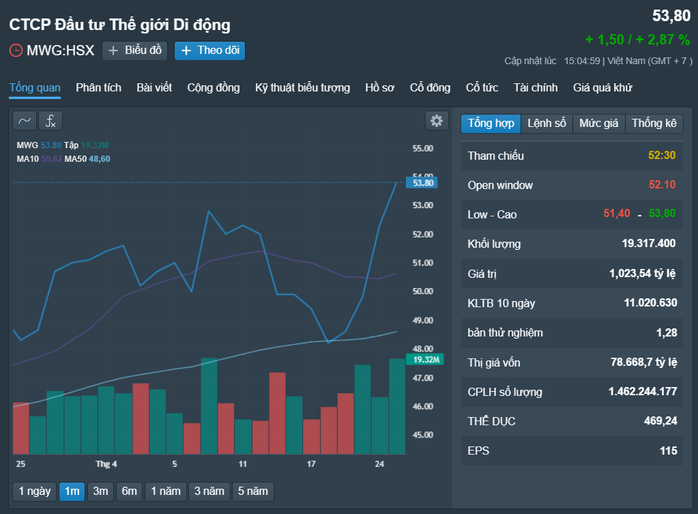The height and width of the screenshot is (514, 698).
Task: Click the 55.00 price axis label
Action: (x=422, y=149)
